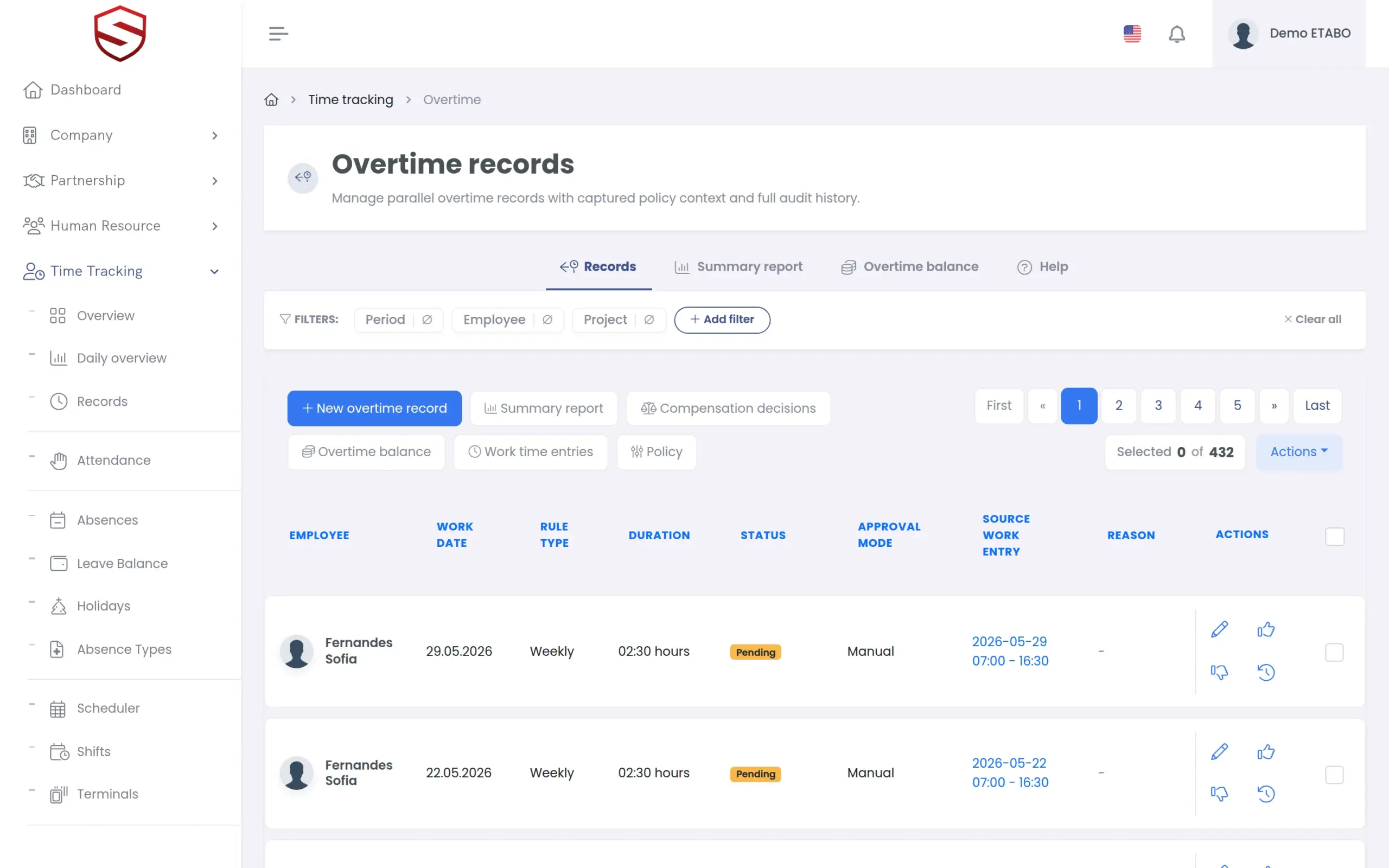Approve the 22.05.2026 record with thumbs up

pos(1266,751)
